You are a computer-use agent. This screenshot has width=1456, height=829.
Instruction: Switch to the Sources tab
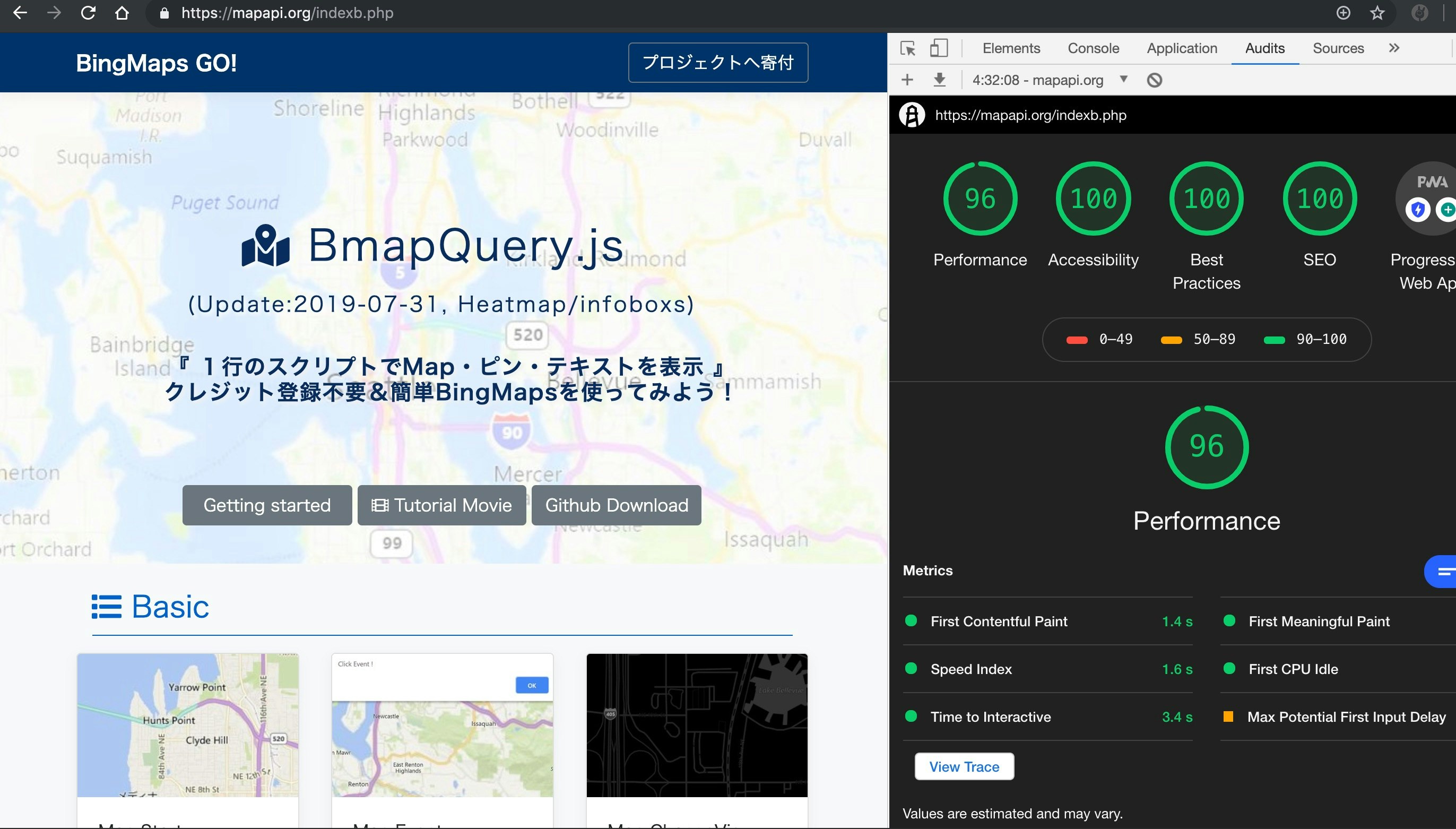click(x=1338, y=48)
